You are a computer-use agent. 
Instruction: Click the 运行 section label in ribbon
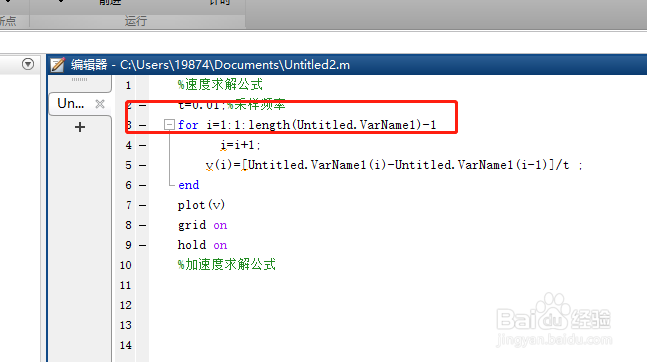pos(136,21)
